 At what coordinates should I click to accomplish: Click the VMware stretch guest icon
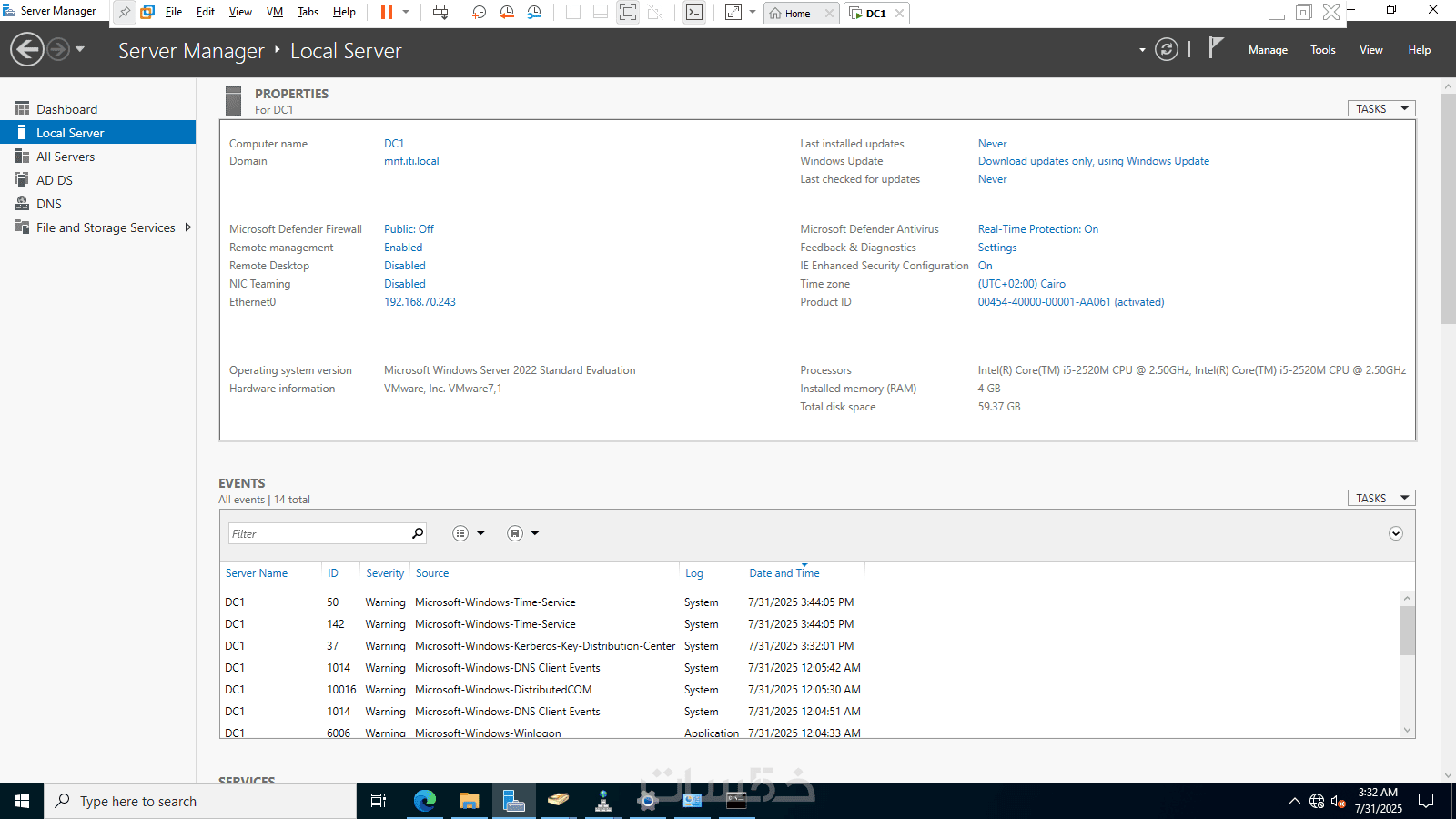(733, 12)
